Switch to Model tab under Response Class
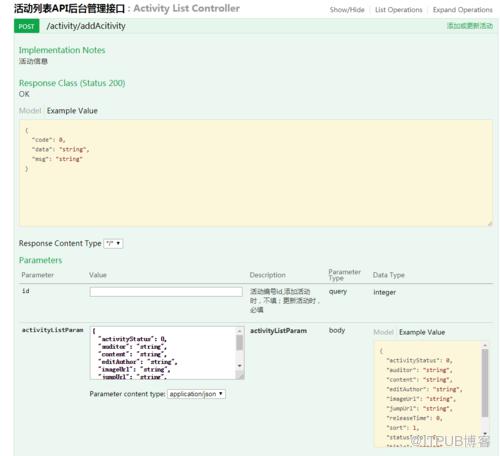 click(x=30, y=111)
